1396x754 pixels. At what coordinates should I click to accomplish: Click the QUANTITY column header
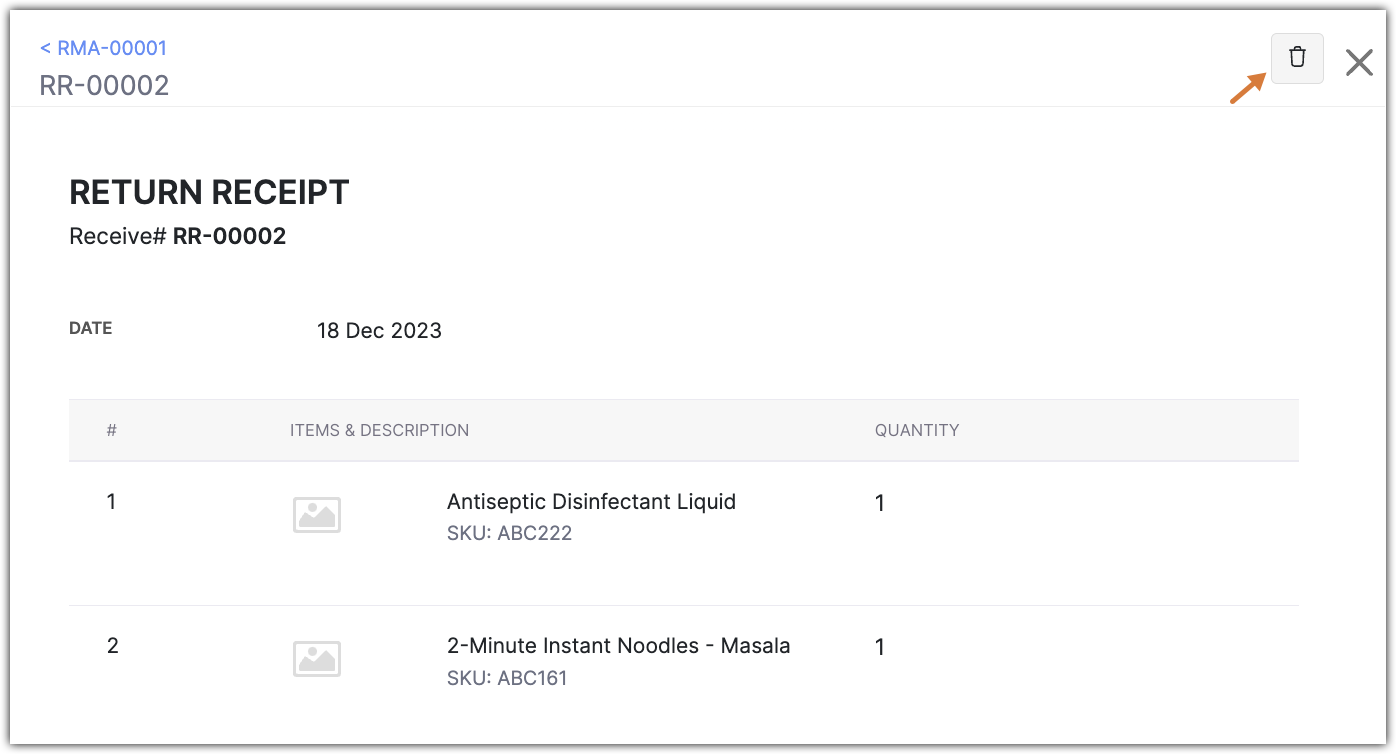916,430
